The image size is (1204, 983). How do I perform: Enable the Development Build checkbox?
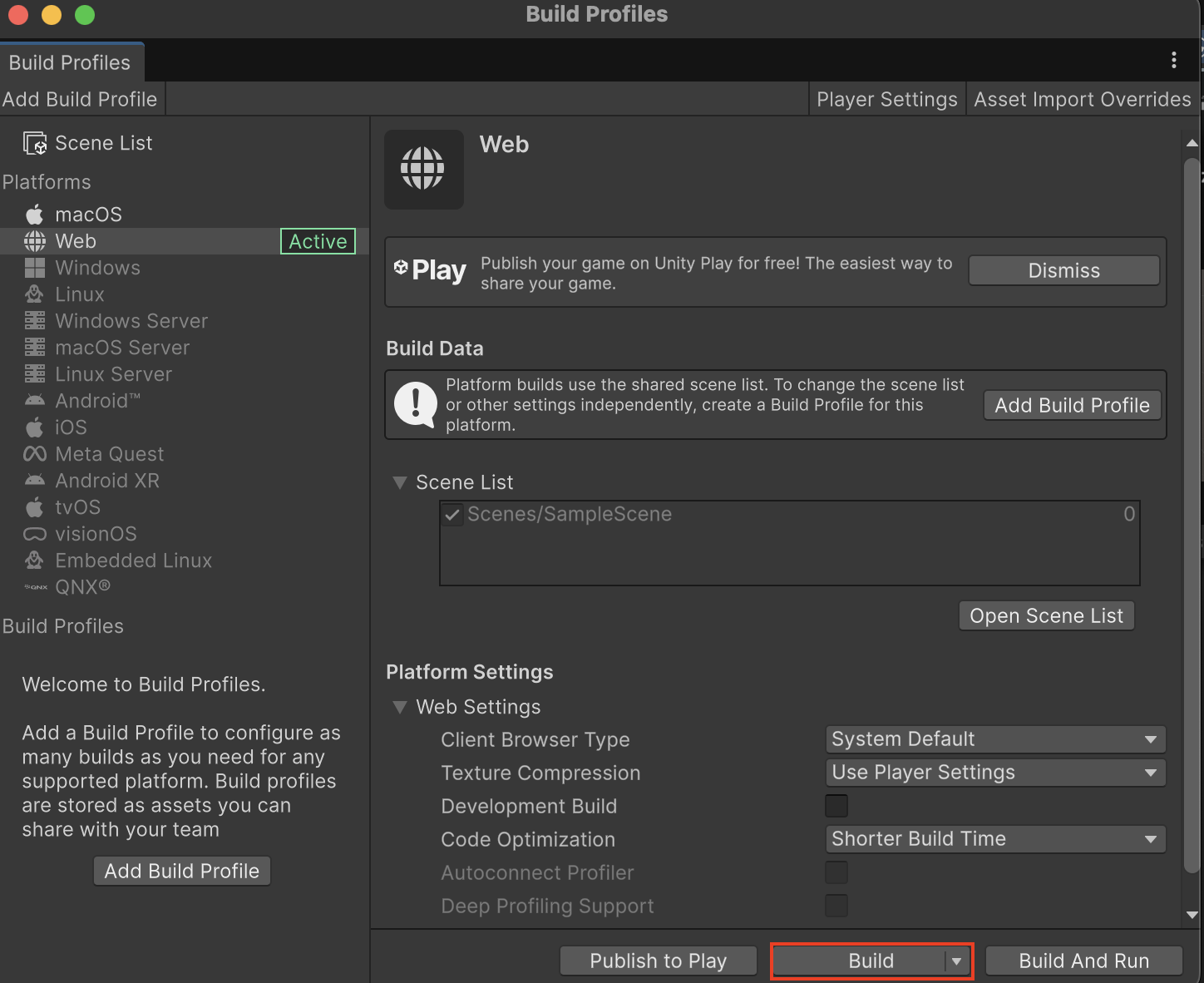click(836, 806)
